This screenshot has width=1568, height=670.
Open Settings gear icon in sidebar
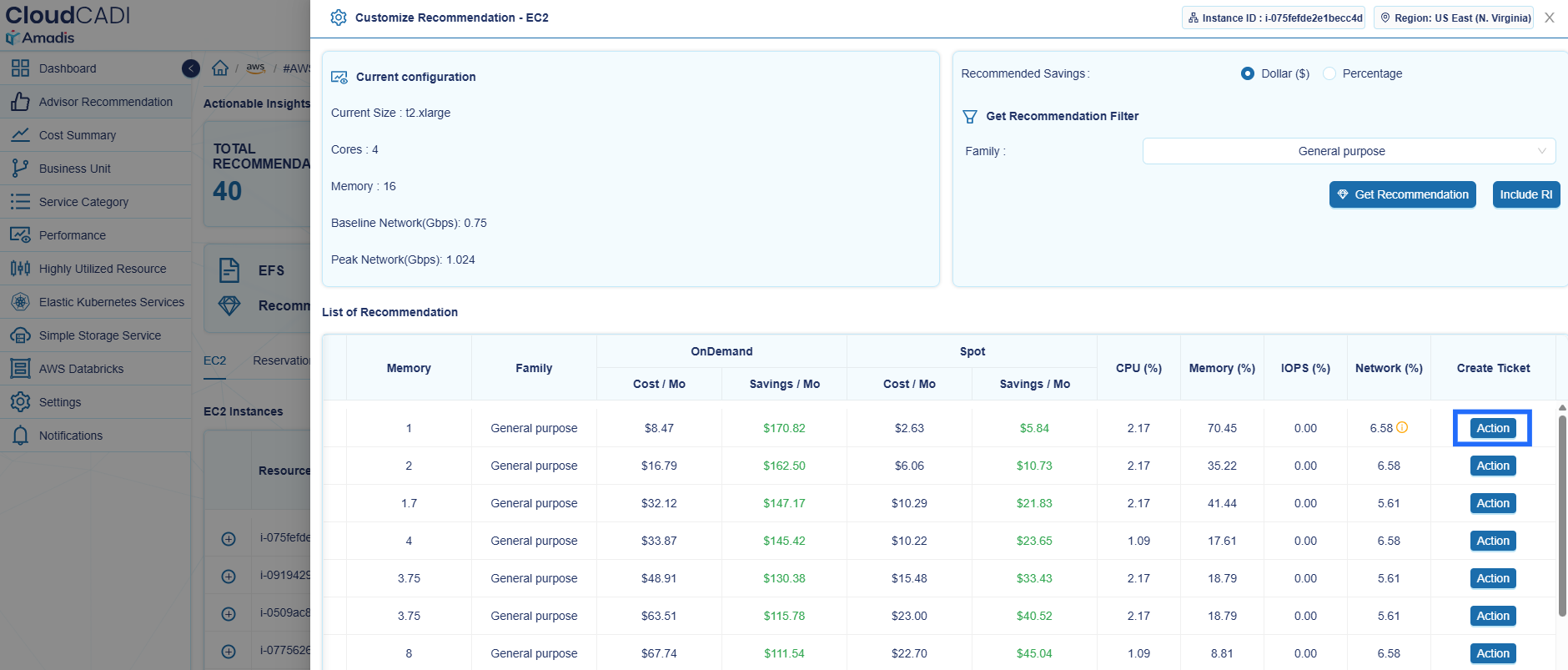click(x=20, y=402)
